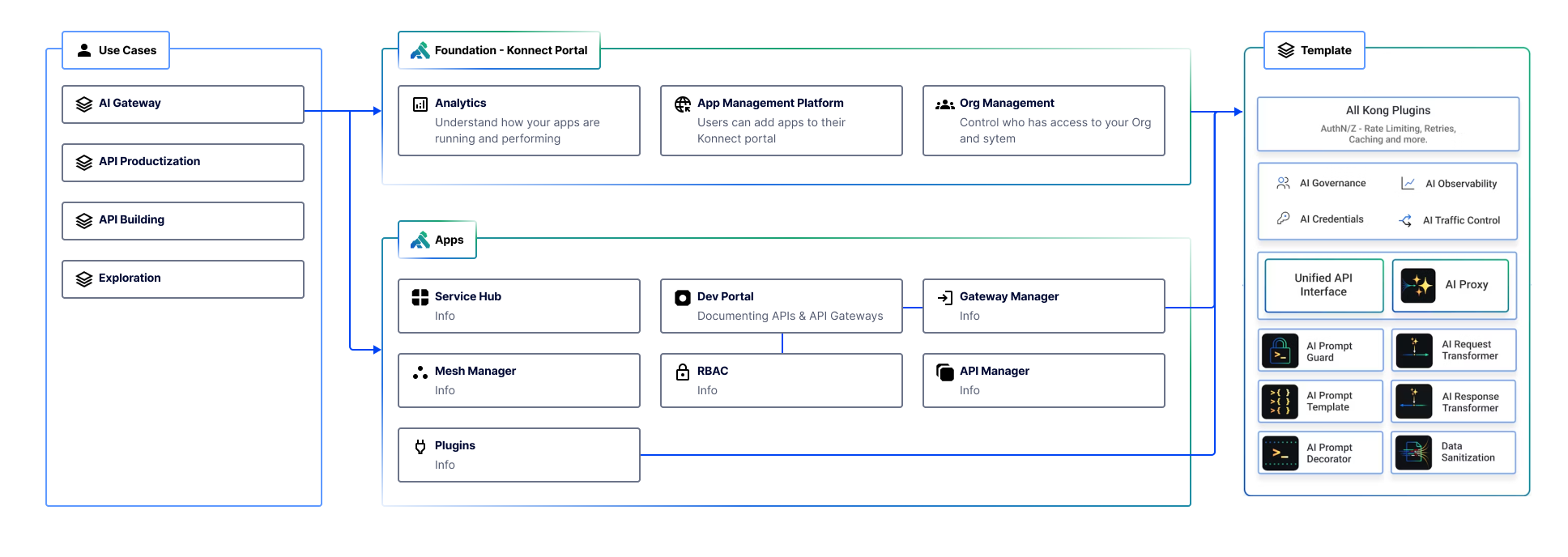Click the AI Prompt Decorator terminal icon

1280,453
